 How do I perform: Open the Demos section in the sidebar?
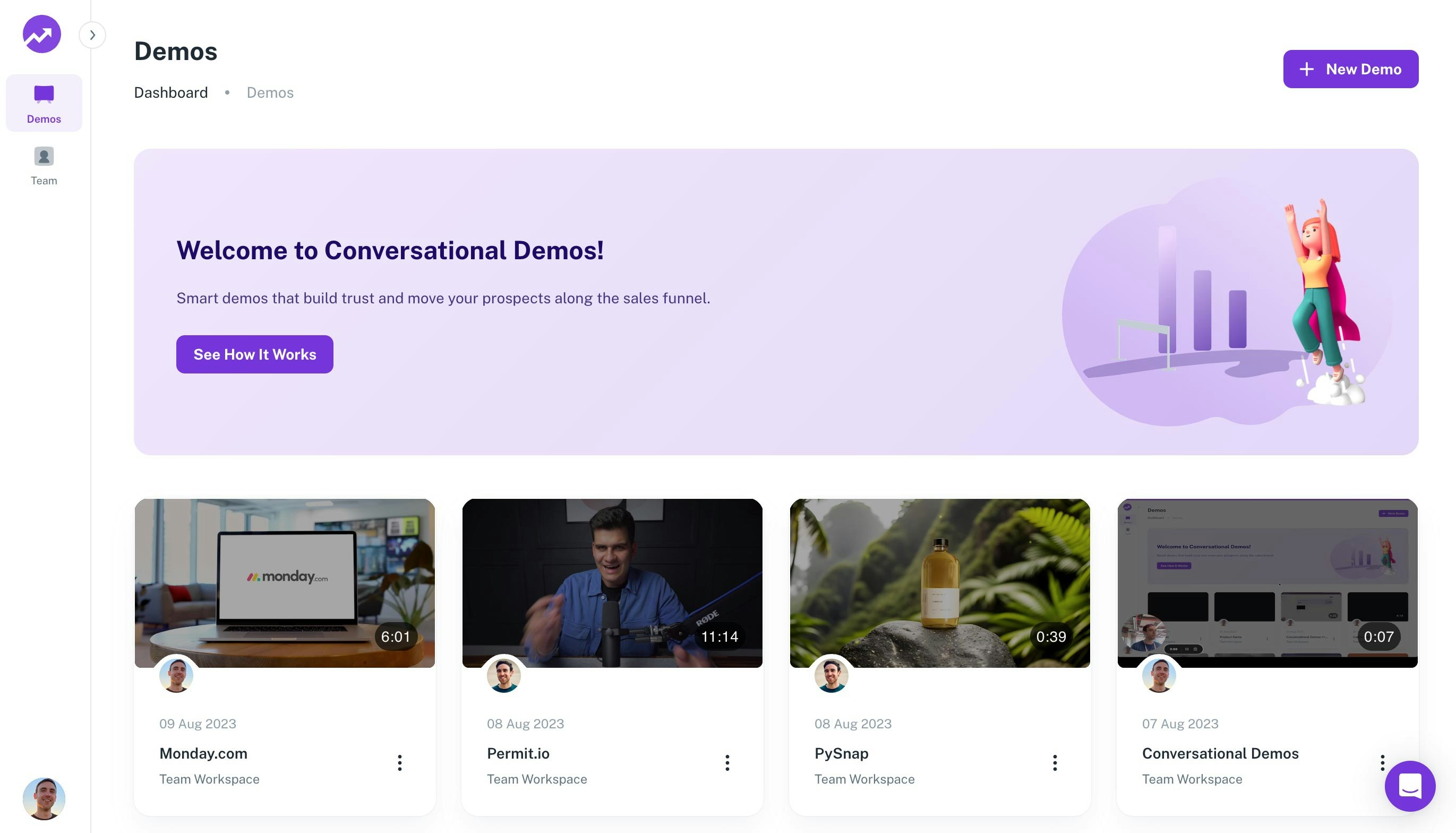pos(44,104)
